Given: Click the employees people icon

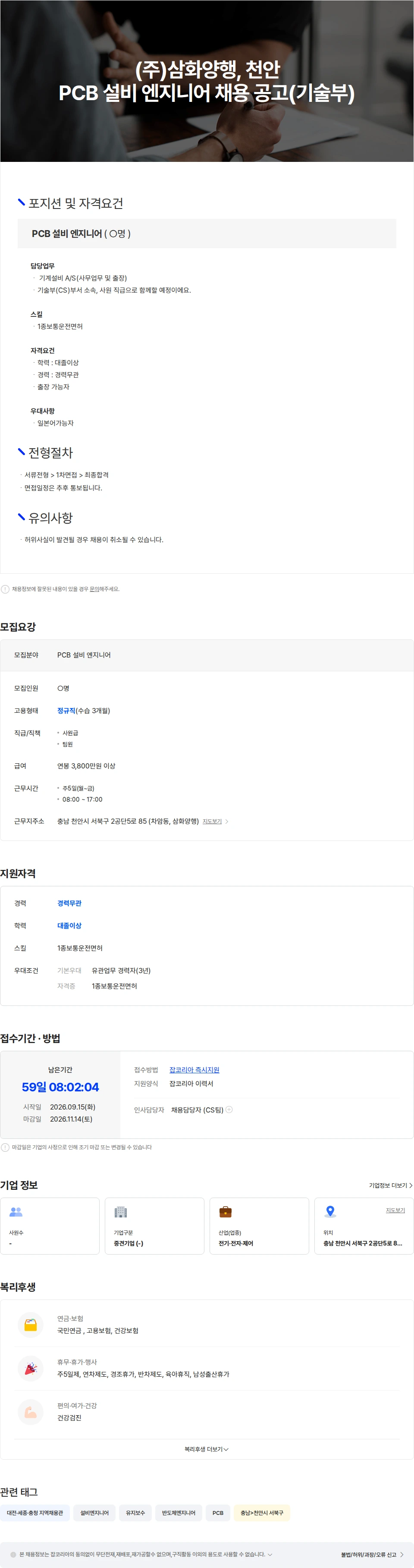Looking at the screenshot, I should click(x=16, y=1212).
